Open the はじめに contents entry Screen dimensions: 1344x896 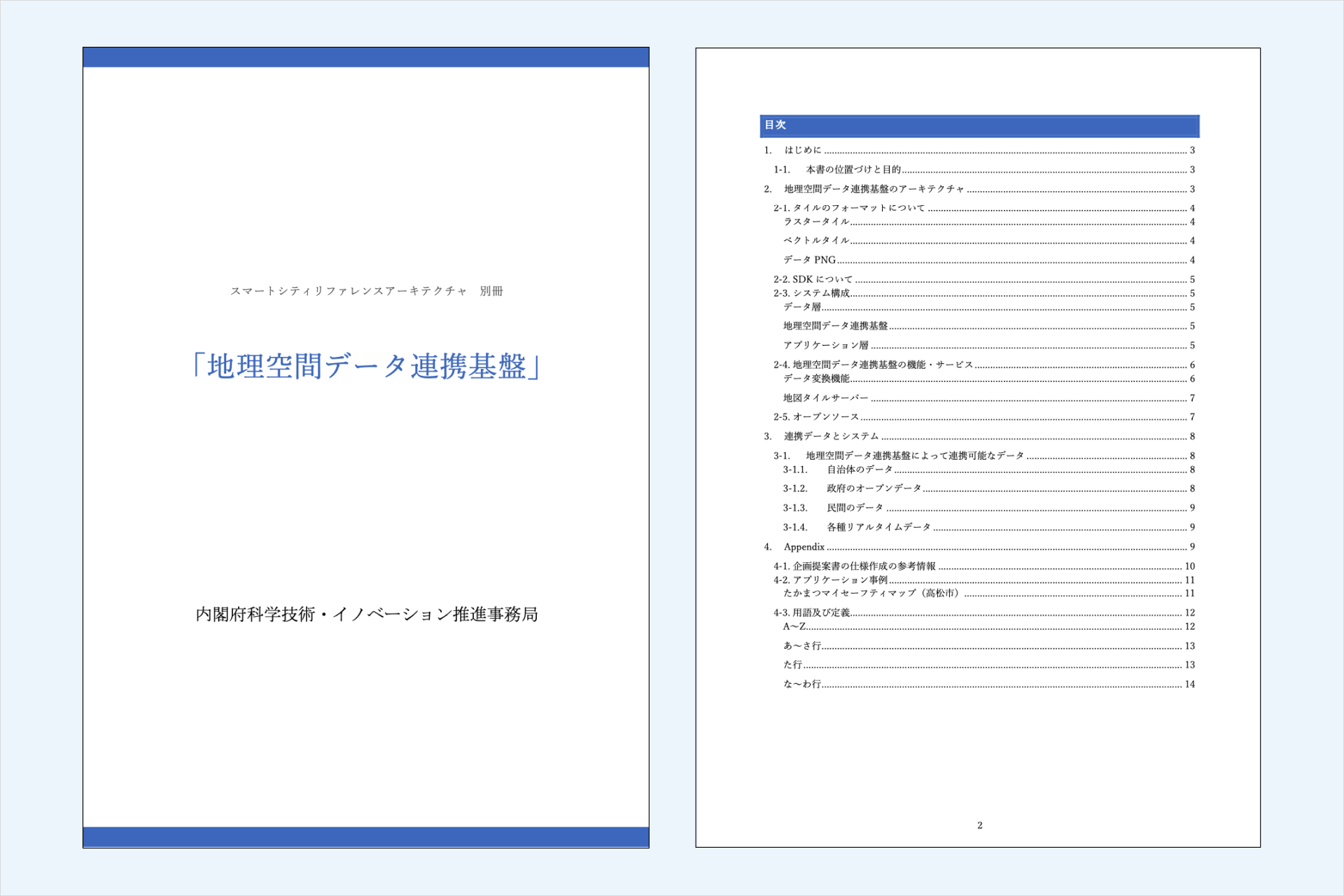click(802, 150)
